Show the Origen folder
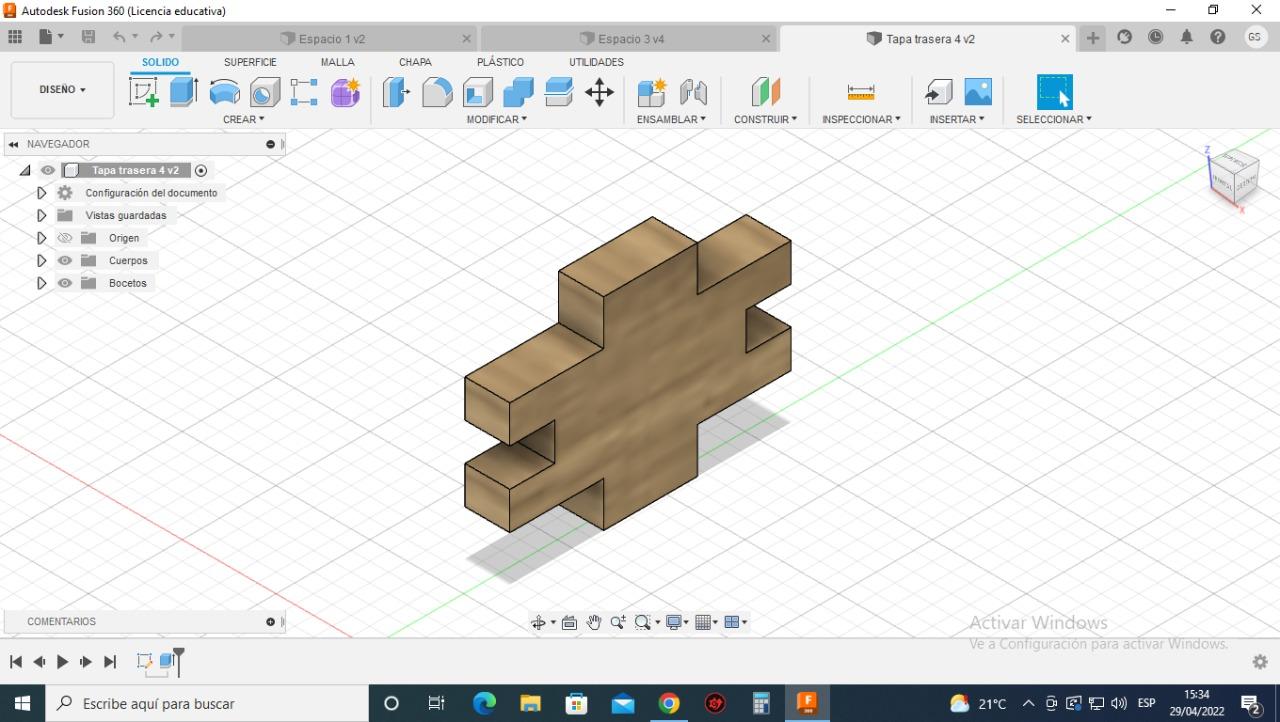The height and width of the screenshot is (722, 1280). tap(65, 238)
